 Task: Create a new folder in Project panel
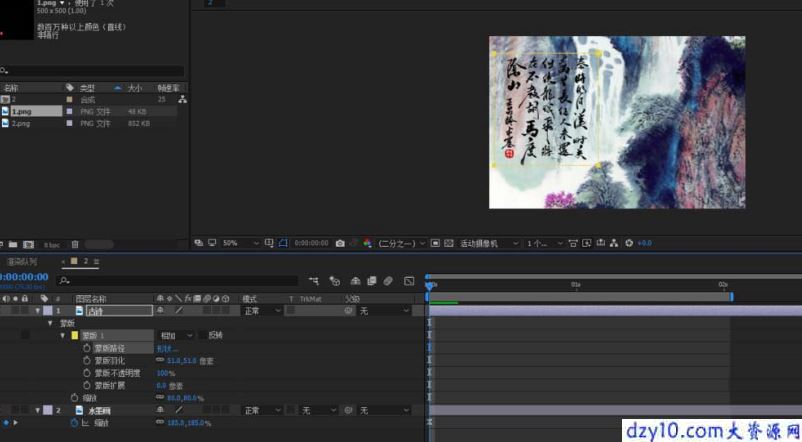13,245
